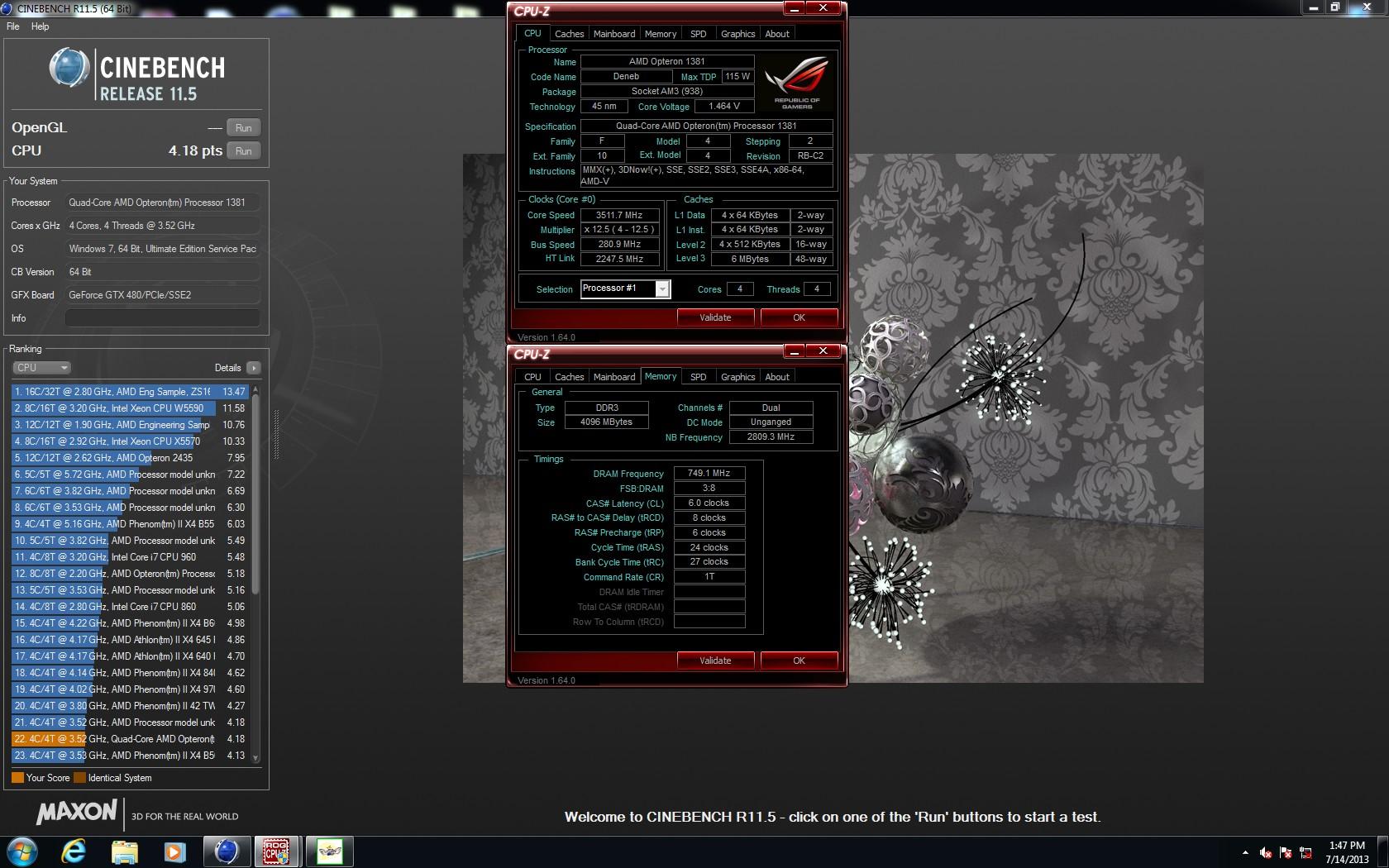The image size is (1389, 868).
Task: Click the NB Frequency 2809.3 MHz value
Action: click(x=771, y=437)
